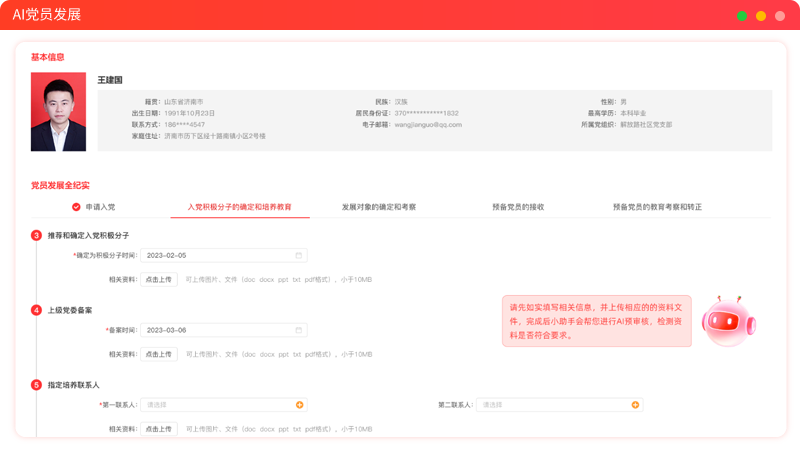Open calendar icon for 确定为积极分子时间

(x=298, y=256)
